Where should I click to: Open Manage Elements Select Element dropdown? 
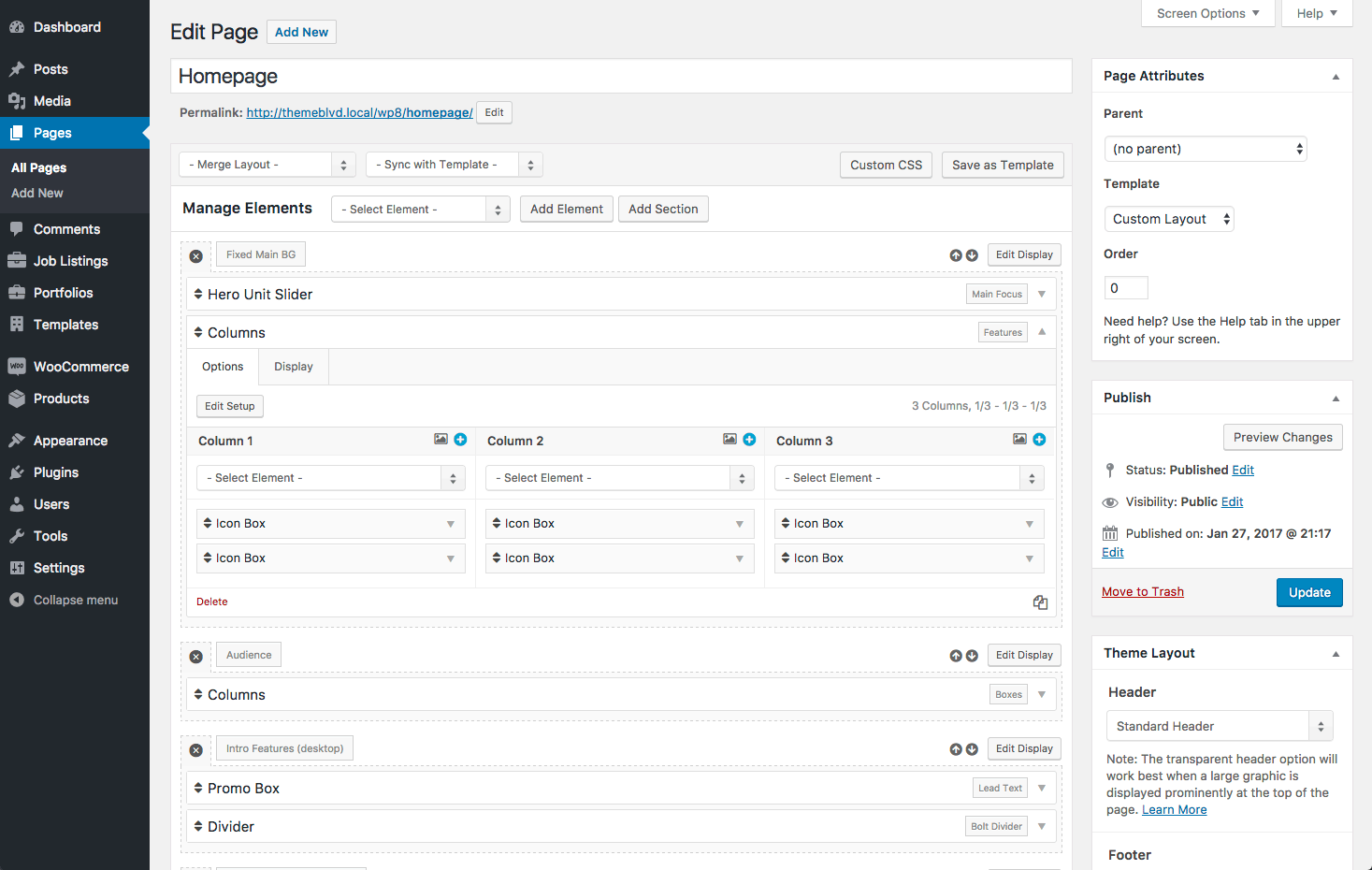click(421, 209)
